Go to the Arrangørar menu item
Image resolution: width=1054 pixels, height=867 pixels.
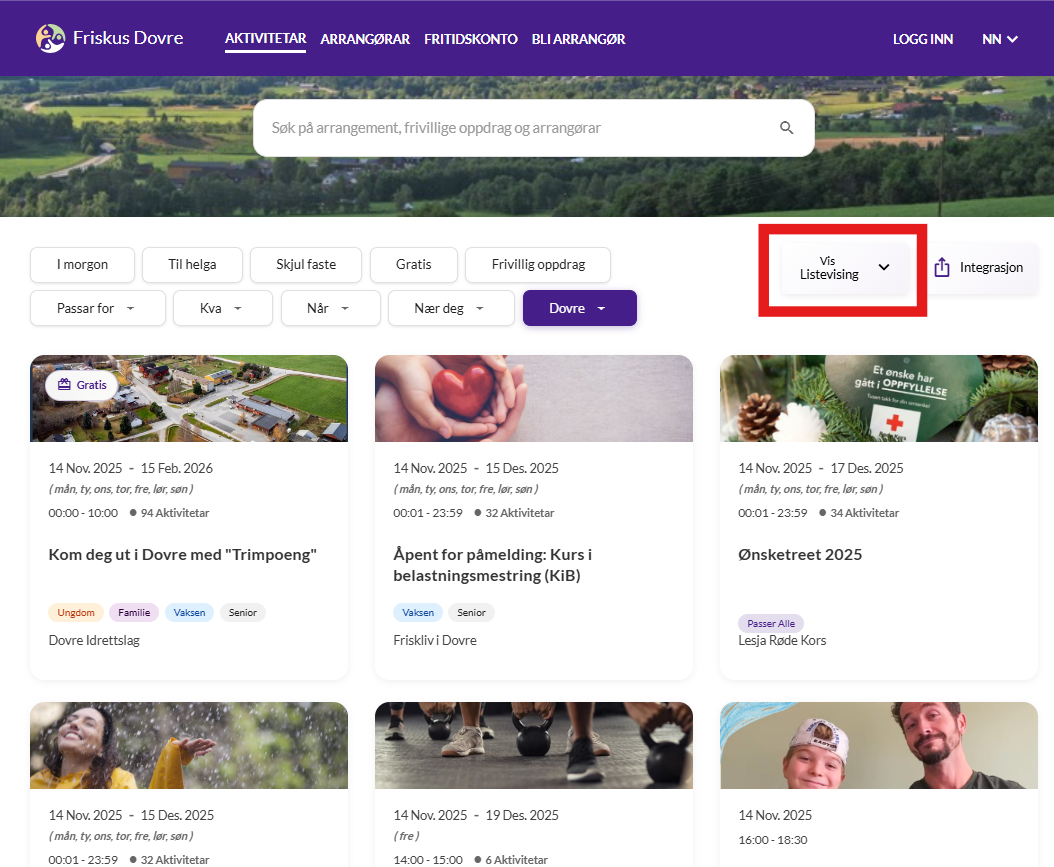365,39
